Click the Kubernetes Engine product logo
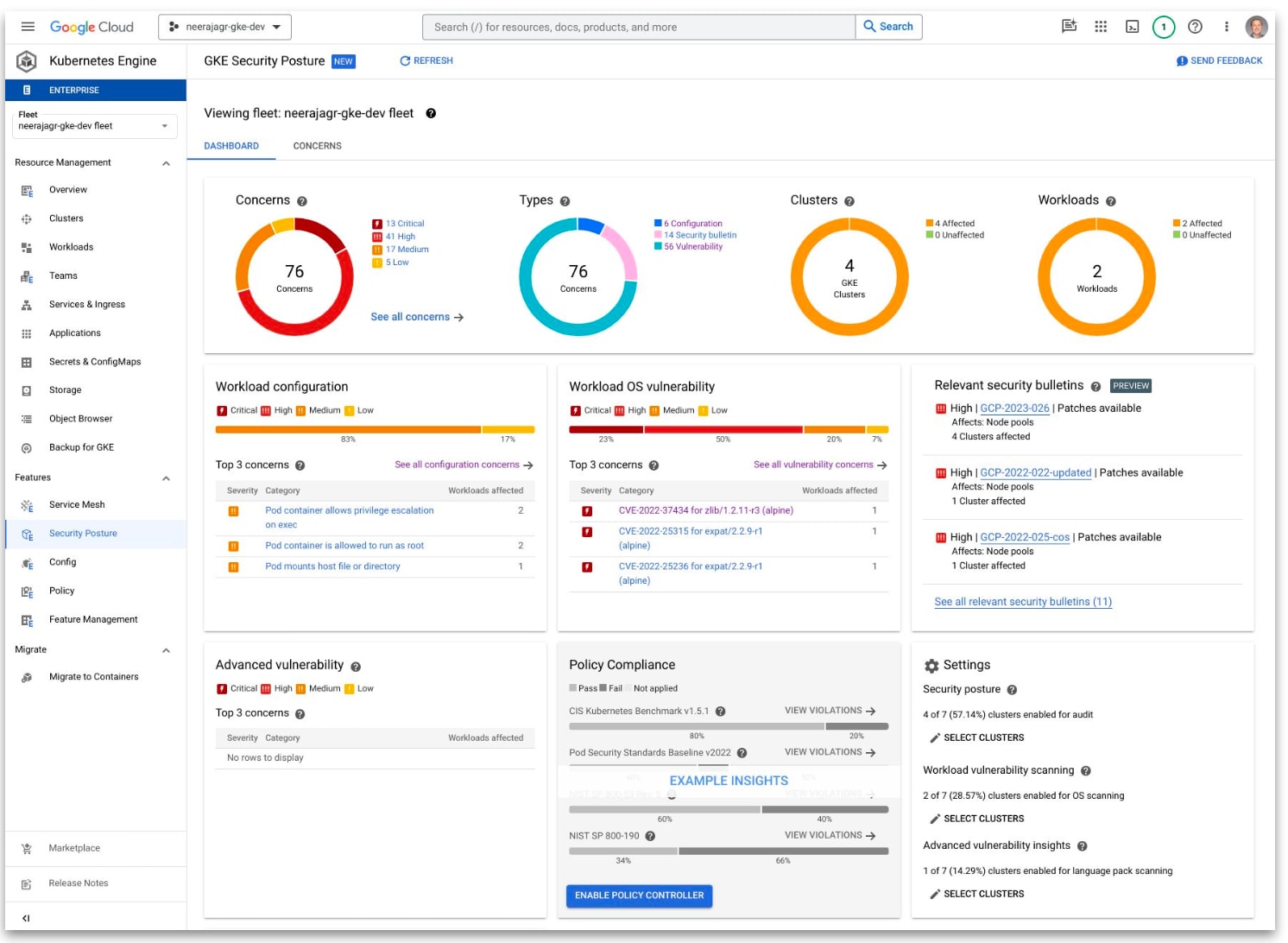Image resolution: width=1288 pixels, height=943 pixels. point(27,61)
